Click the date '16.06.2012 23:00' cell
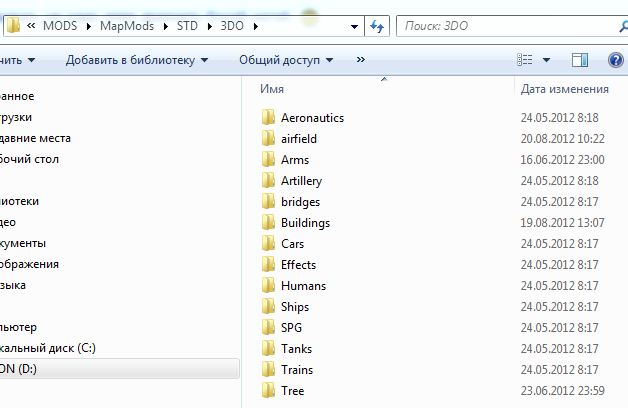 [562, 160]
